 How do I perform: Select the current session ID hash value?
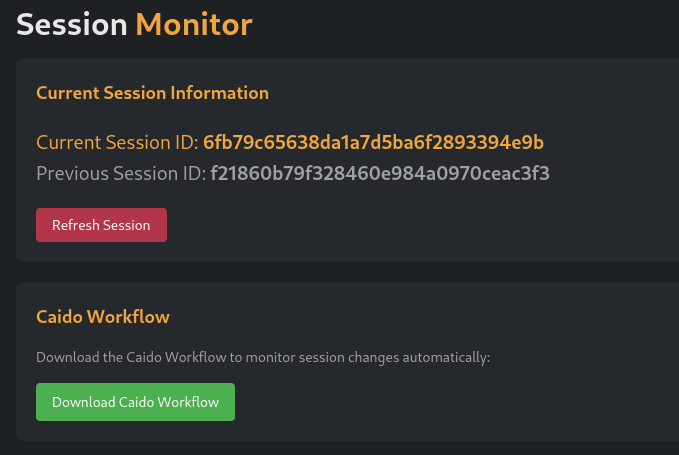coord(373,142)
